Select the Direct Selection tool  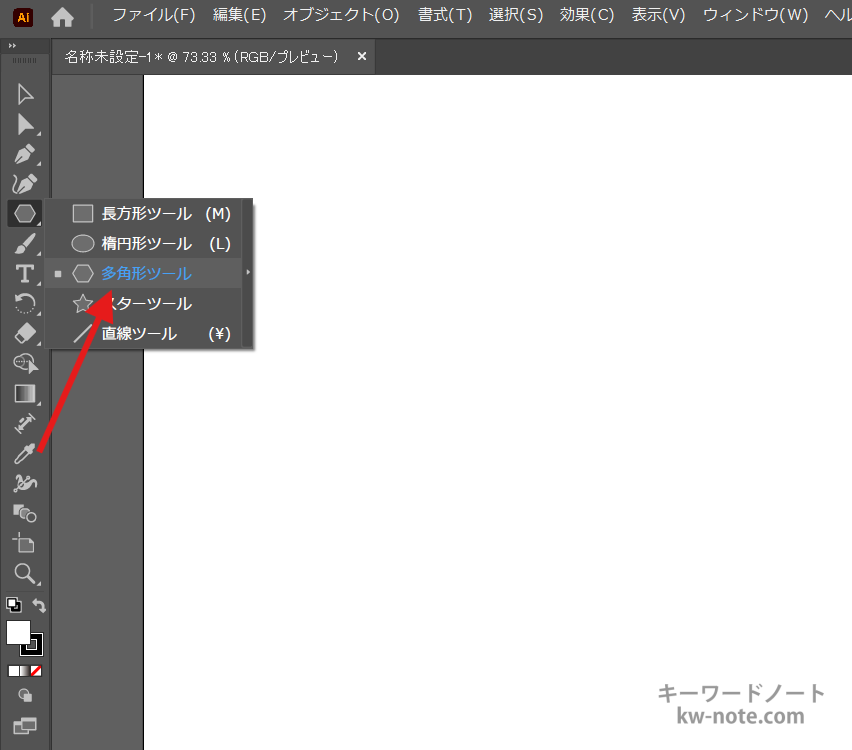[25, 125]
